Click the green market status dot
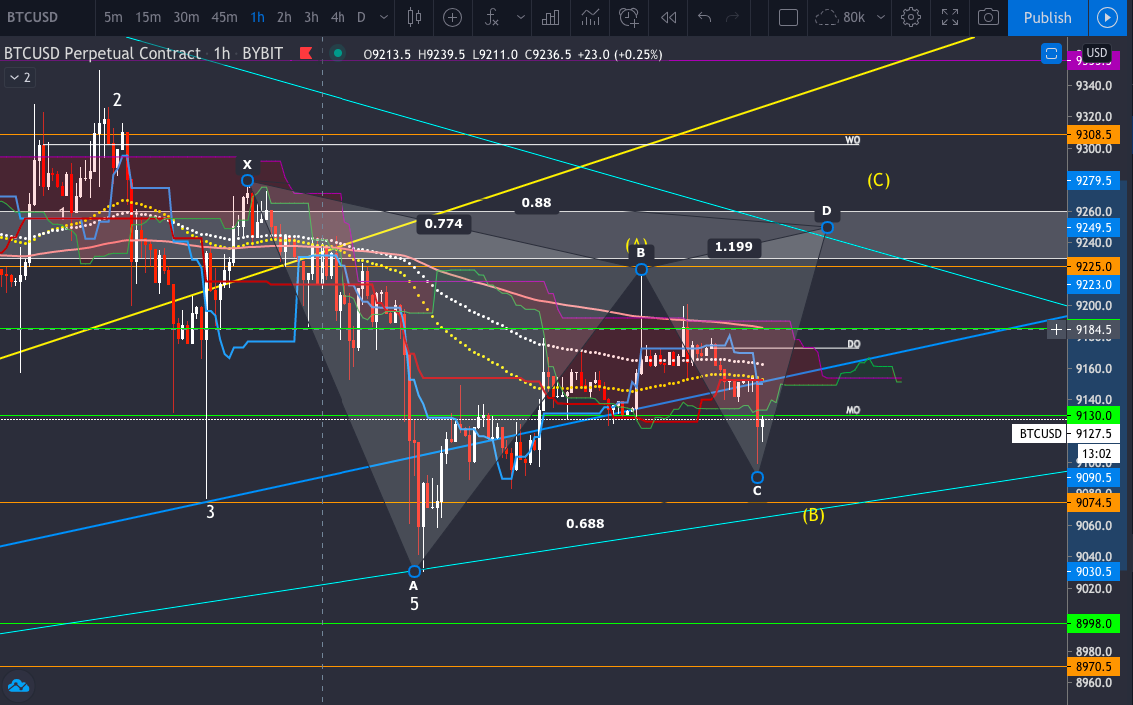The height and width of the screenshot is (705, 1133). (x=337, y=53)
